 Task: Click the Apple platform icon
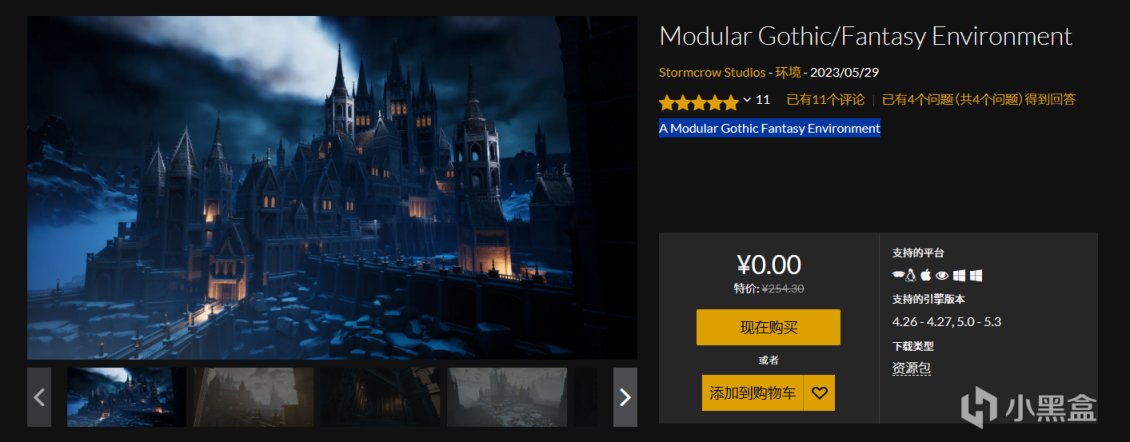tap(926, 275)
